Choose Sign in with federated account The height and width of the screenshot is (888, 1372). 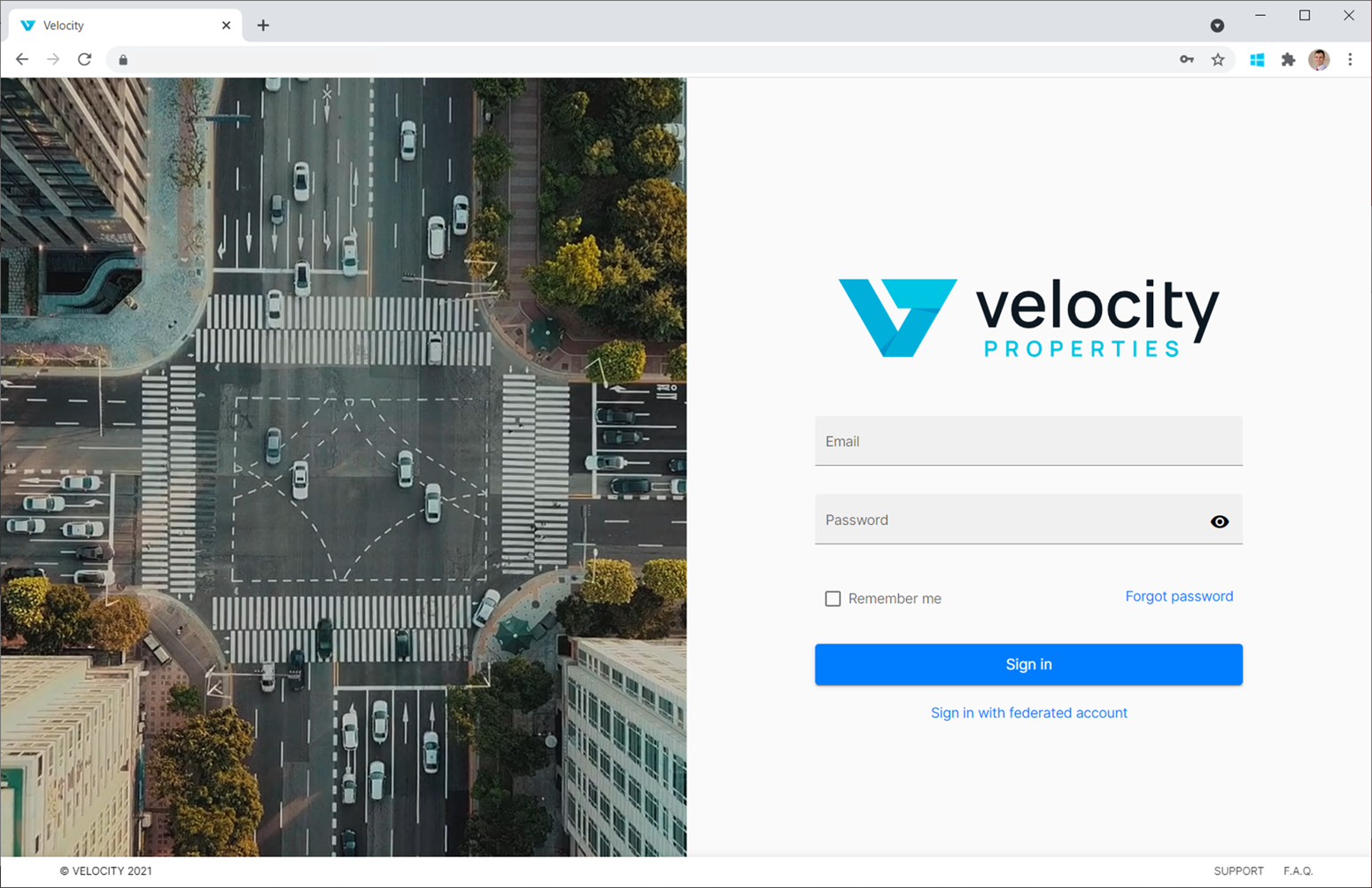[1028, 713]
